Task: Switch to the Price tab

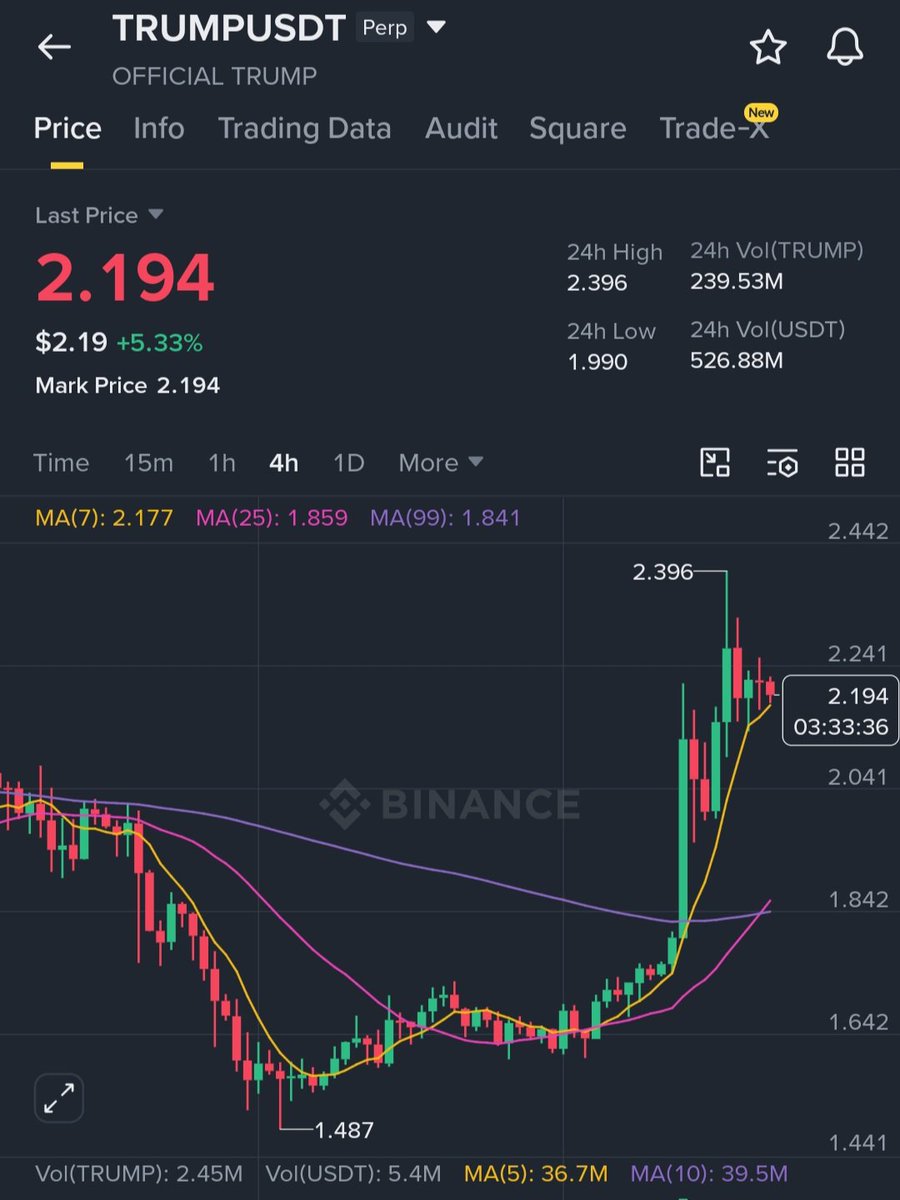Action: click(x=67, y=128)
